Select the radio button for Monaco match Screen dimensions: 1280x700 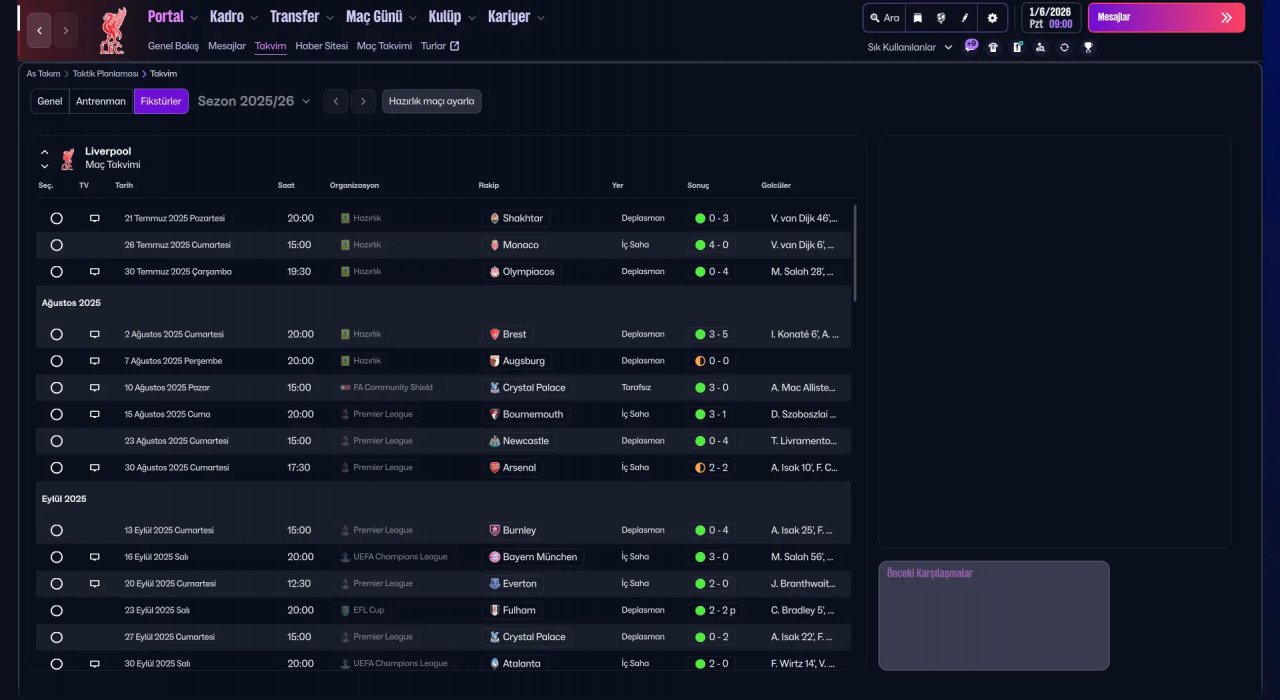pos(56,245)
